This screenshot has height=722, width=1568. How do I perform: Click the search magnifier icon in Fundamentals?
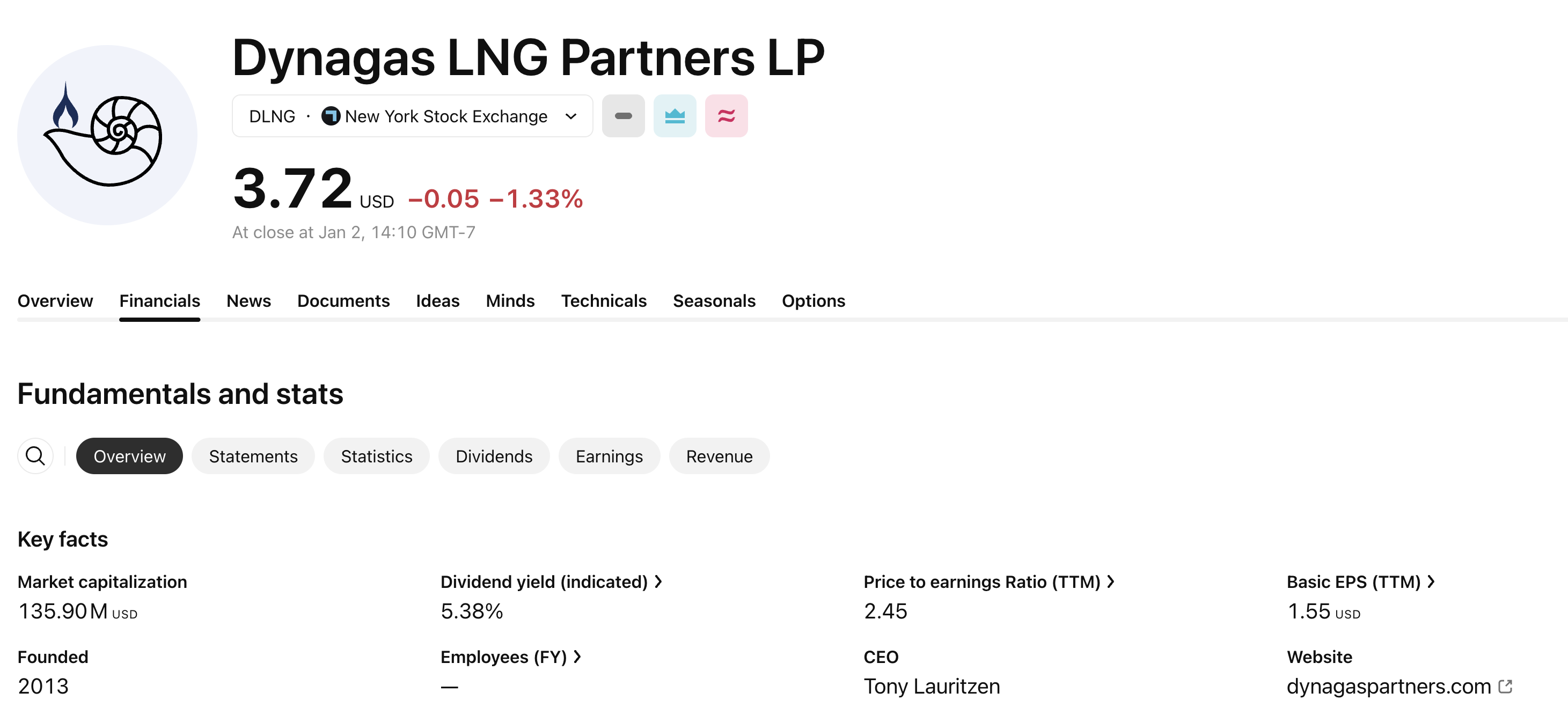pos(35,455)
